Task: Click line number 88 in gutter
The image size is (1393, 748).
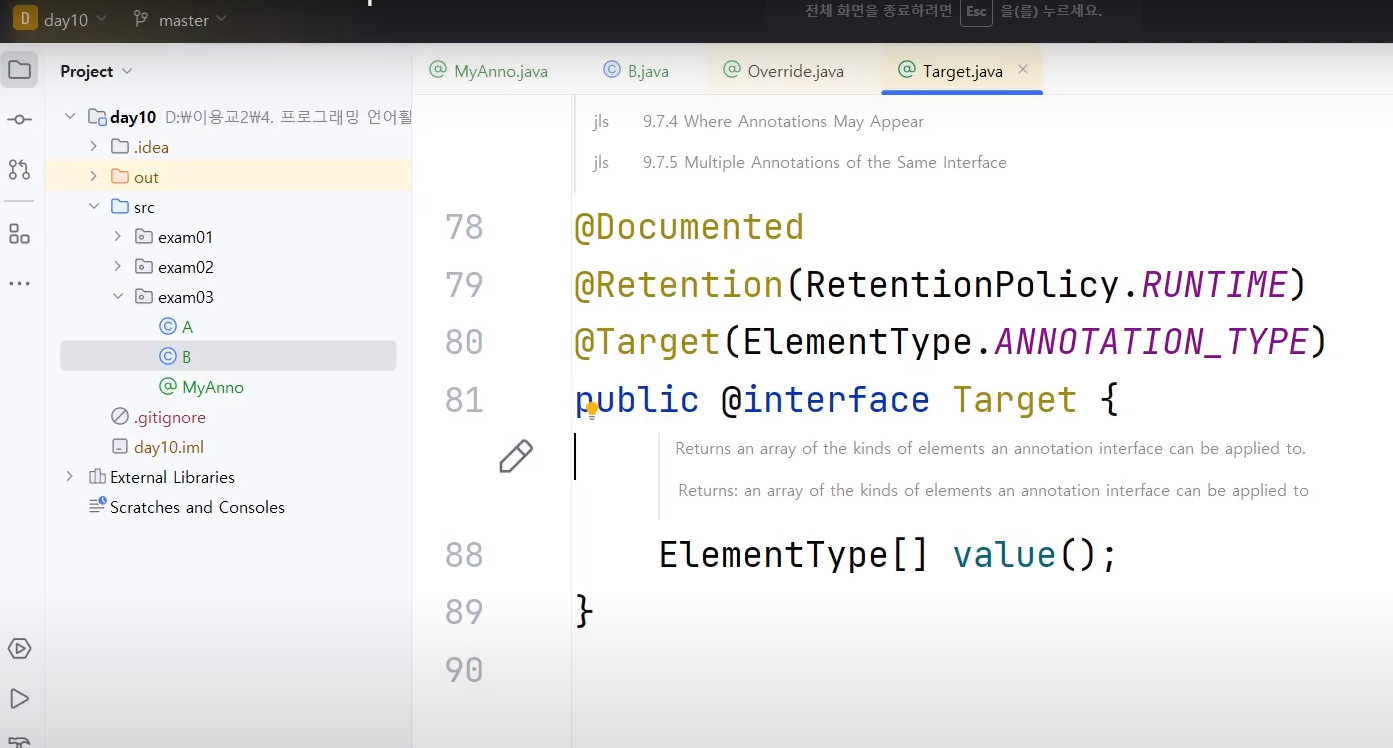Action: (x=464, y=554)
